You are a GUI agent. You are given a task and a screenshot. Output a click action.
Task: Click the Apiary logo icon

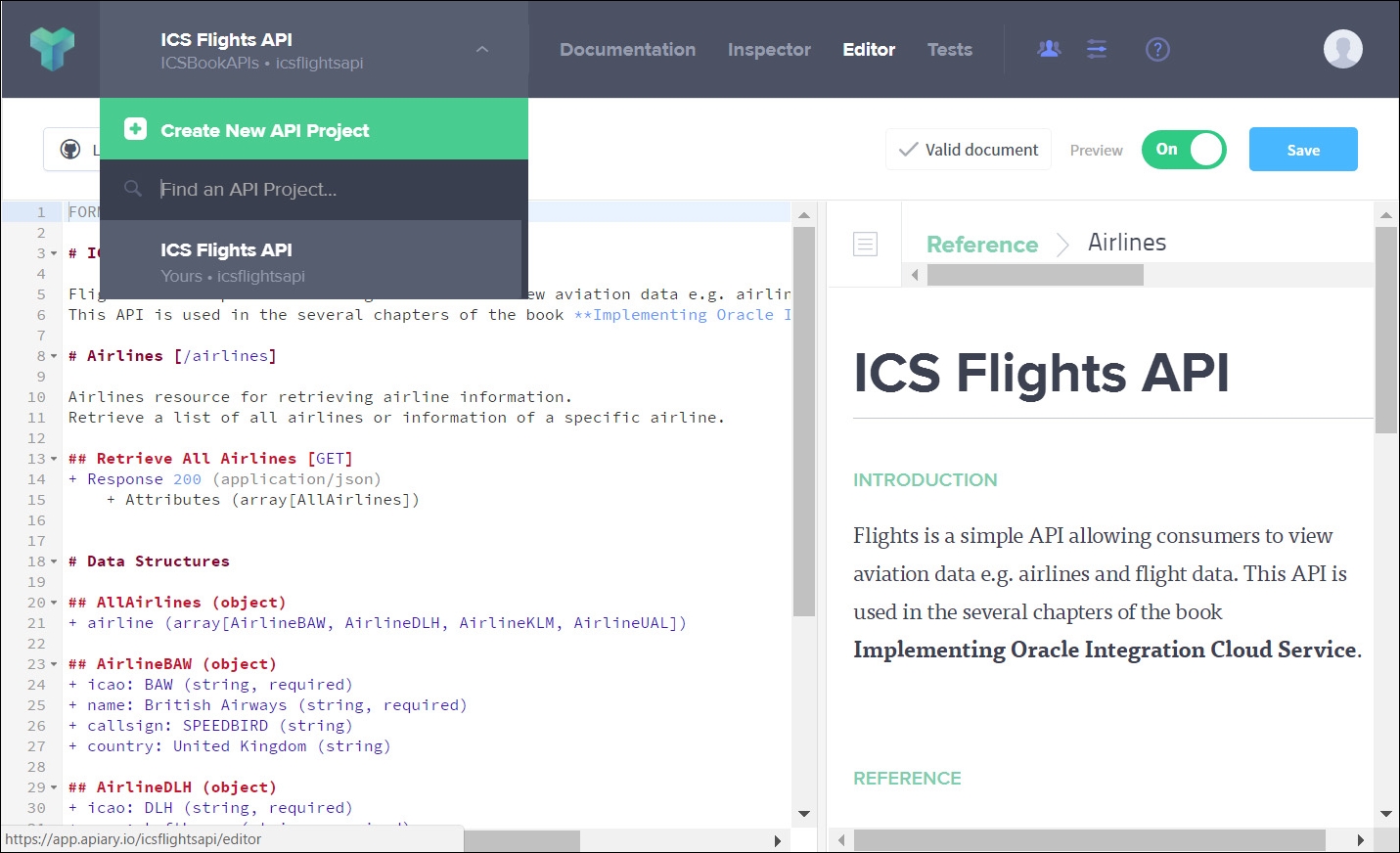(52, 49)
